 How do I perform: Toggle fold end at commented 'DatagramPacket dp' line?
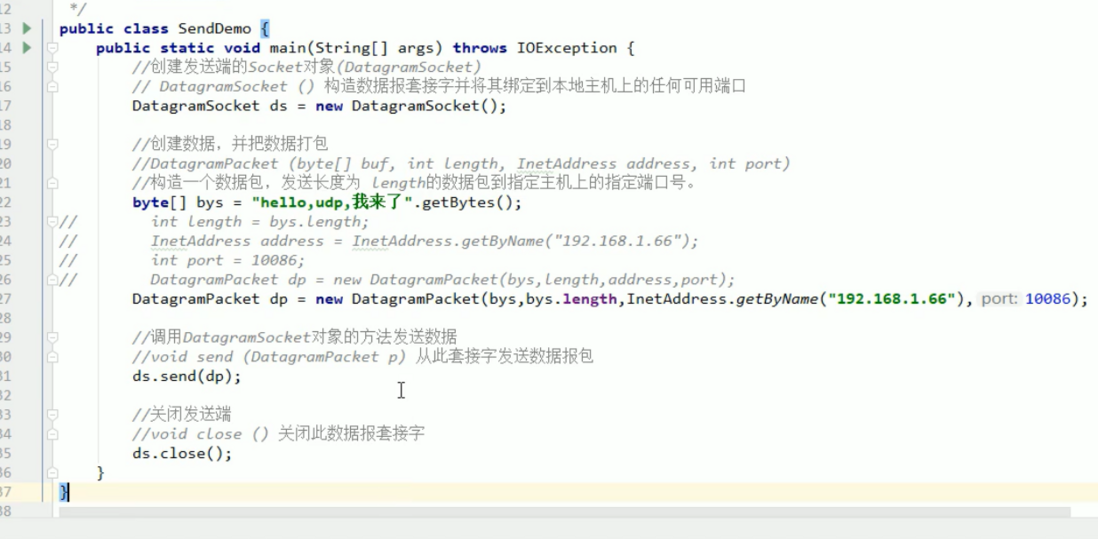click(x=53, y=280)
